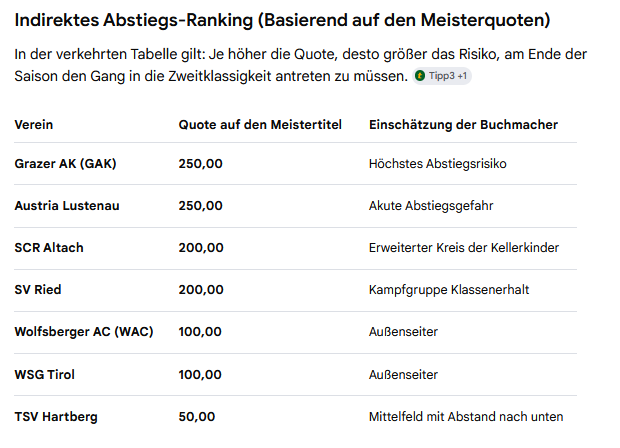Select the TSV Hartberg row name
This screenshot has width=620, height=448.
click(56, 417)
